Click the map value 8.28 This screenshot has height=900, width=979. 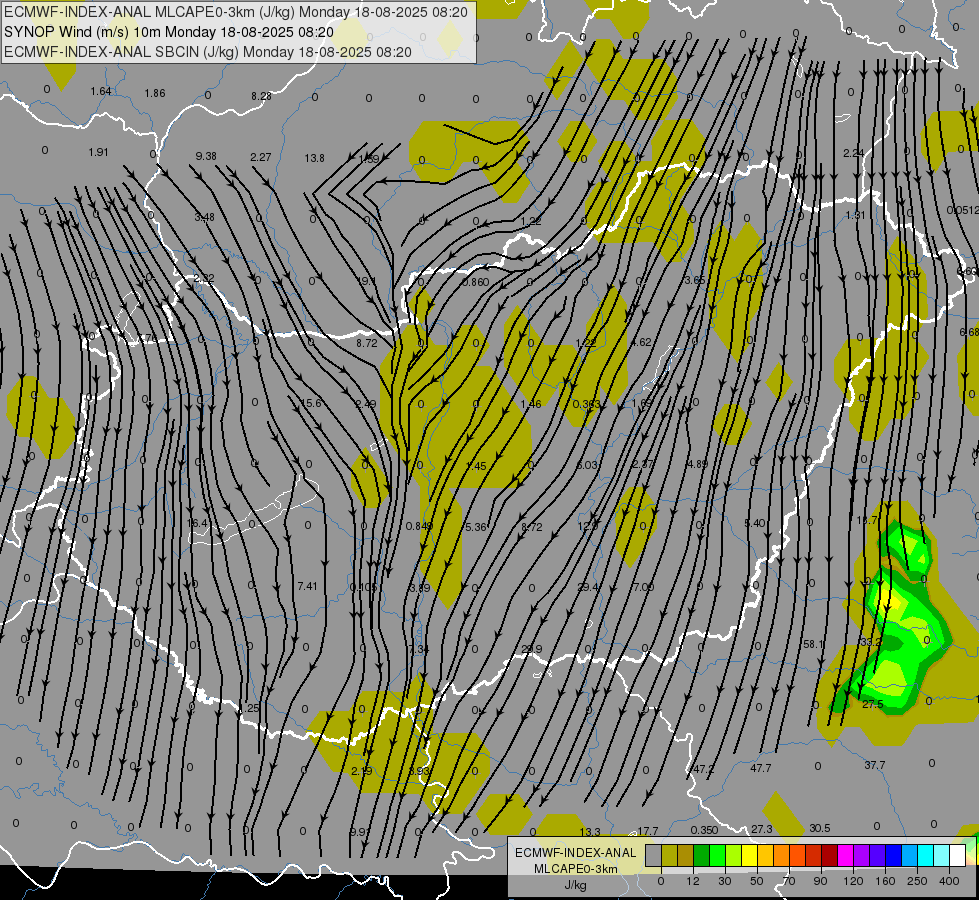tap(262, 96)
